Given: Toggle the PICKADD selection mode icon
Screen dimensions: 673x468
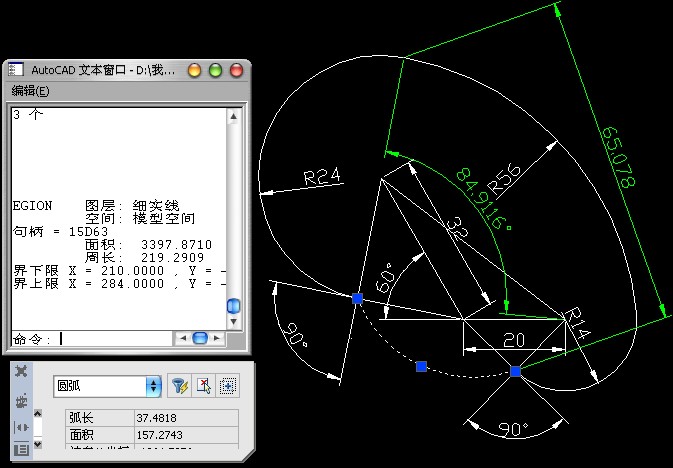Looking at the screenshot, I should point(227,386).
